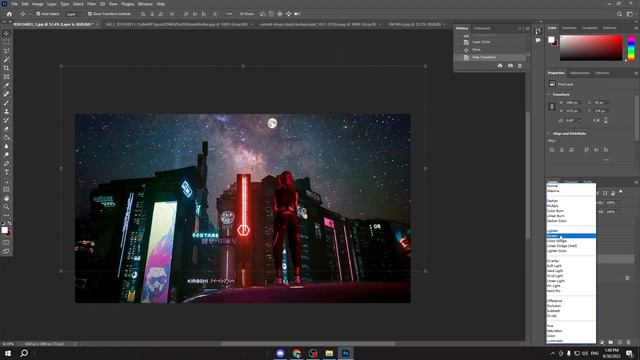Click flip vertical icon in Transform properties
Image resolution: width=640 pixels, height=360 pixels.
click(605, 120)
